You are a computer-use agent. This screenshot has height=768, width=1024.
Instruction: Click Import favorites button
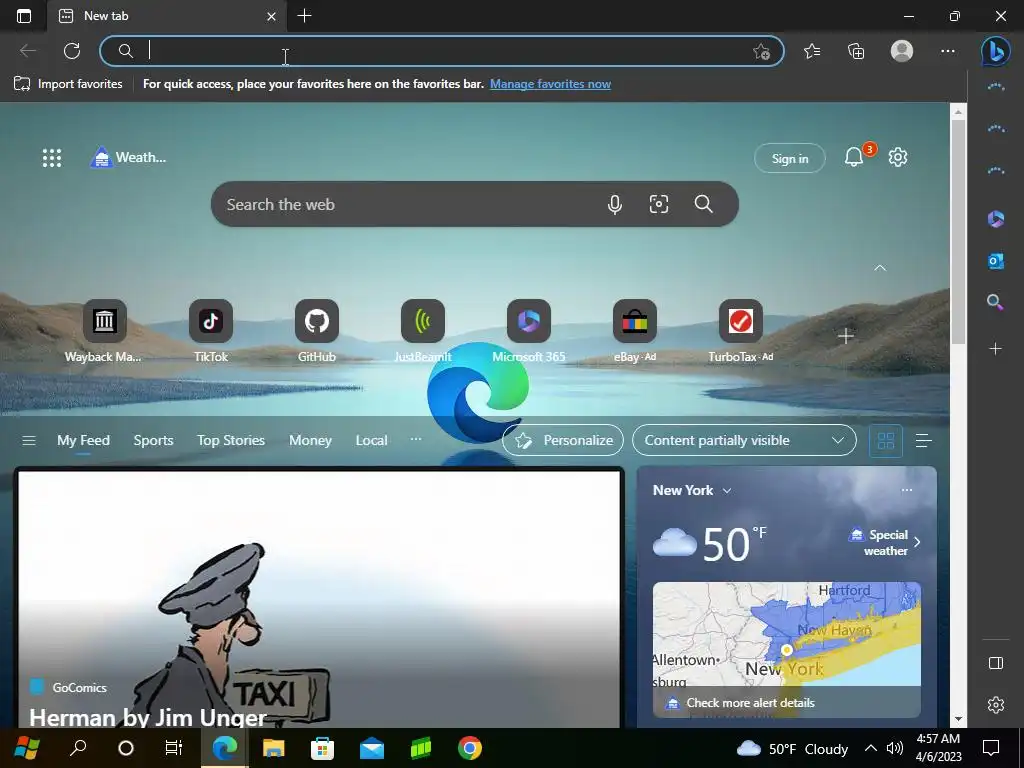68,84
